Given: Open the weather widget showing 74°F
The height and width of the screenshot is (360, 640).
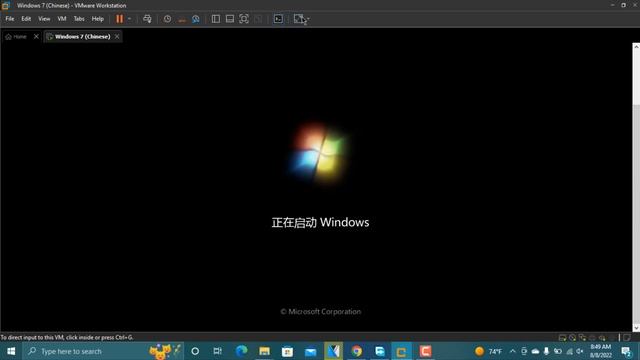Looking at the screenshot, I should click(489, 351).
